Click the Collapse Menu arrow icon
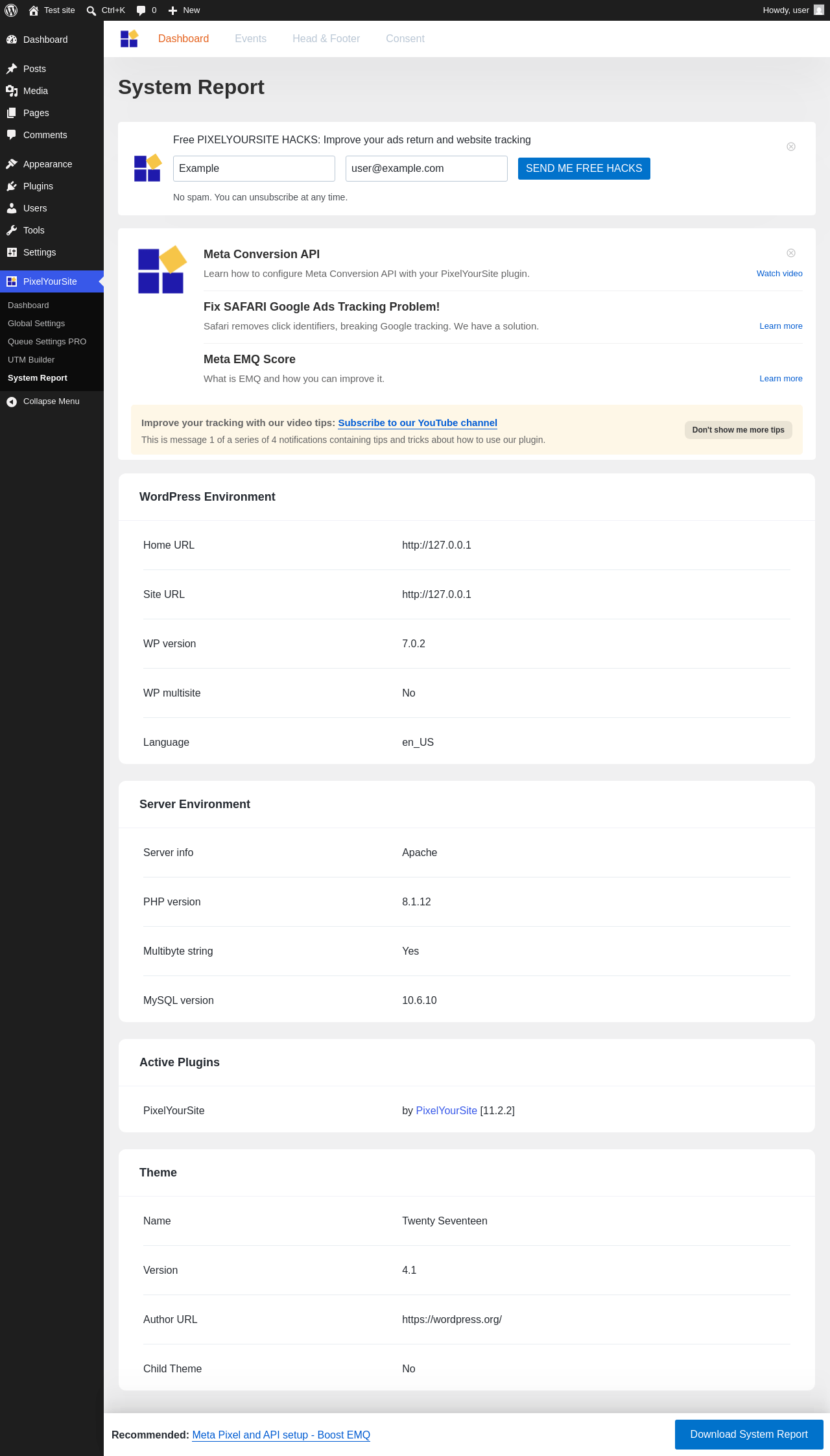 (12, 401)
